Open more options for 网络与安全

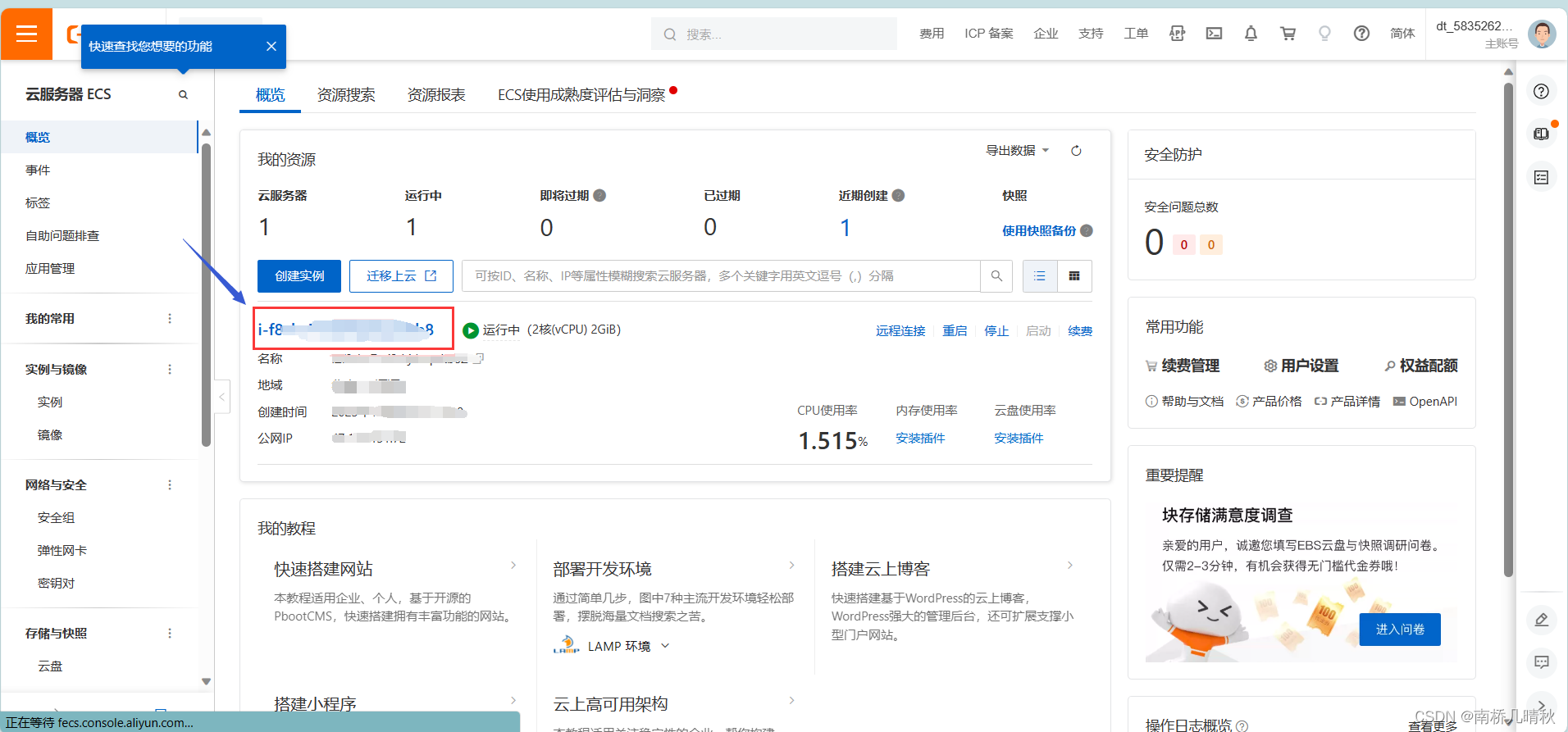pyautogui.click(x=170, y=485)
